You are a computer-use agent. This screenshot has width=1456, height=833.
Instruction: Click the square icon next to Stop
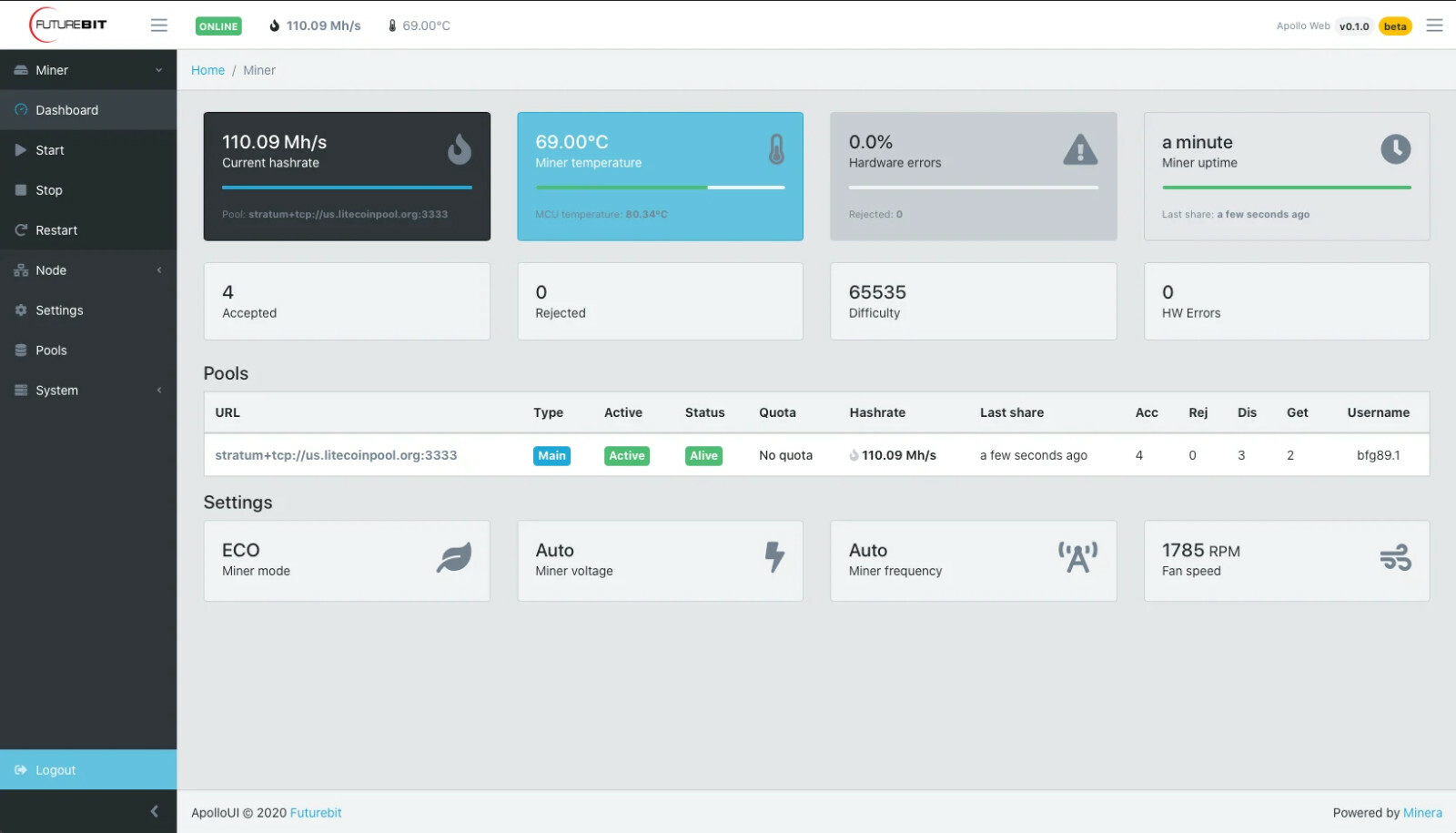point(21,190)
